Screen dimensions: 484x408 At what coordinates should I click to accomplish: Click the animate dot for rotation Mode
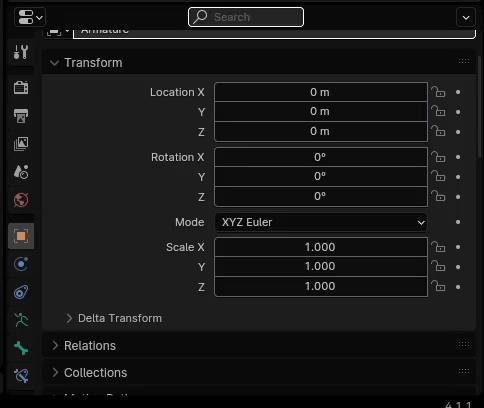coord(458,222)
